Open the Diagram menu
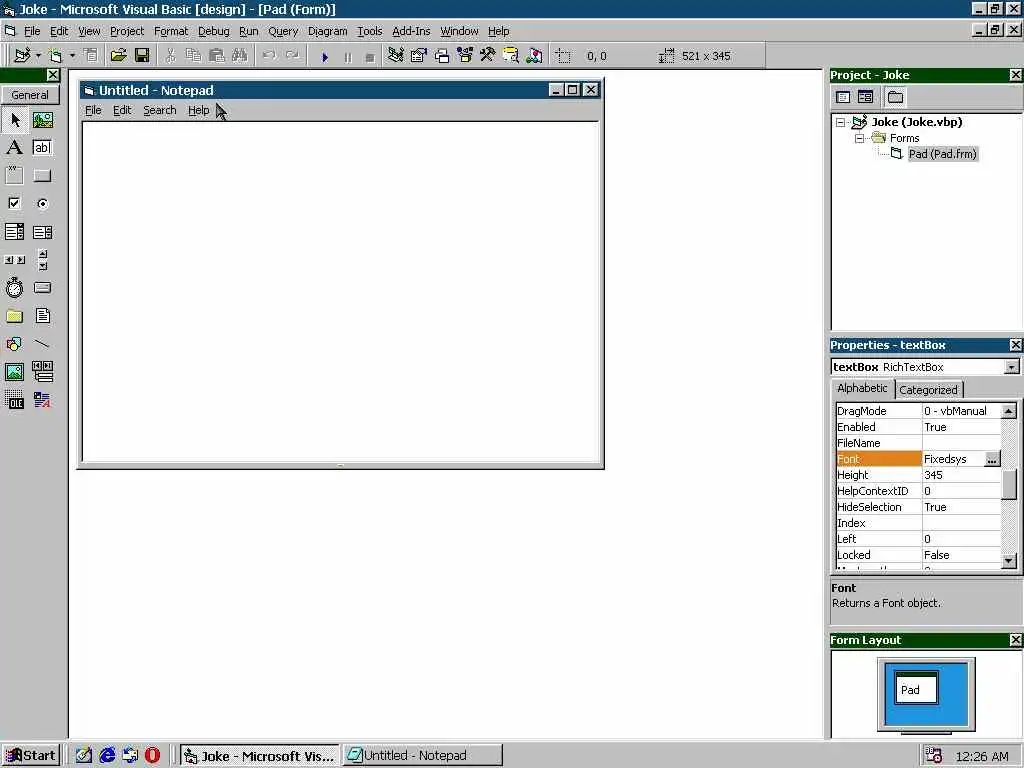 [x=327, y=31]
